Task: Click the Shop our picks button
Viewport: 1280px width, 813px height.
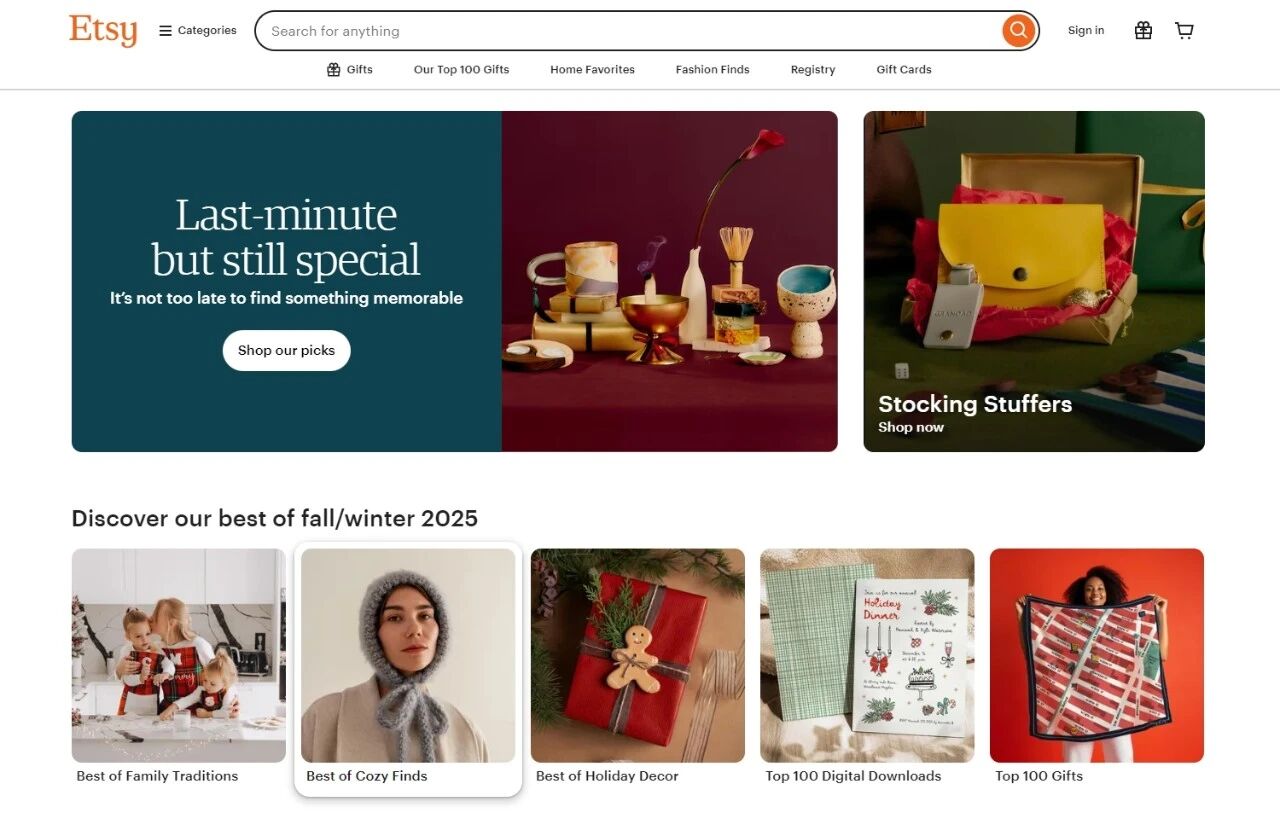Action: pyautogui.click(x=286, y=351)
